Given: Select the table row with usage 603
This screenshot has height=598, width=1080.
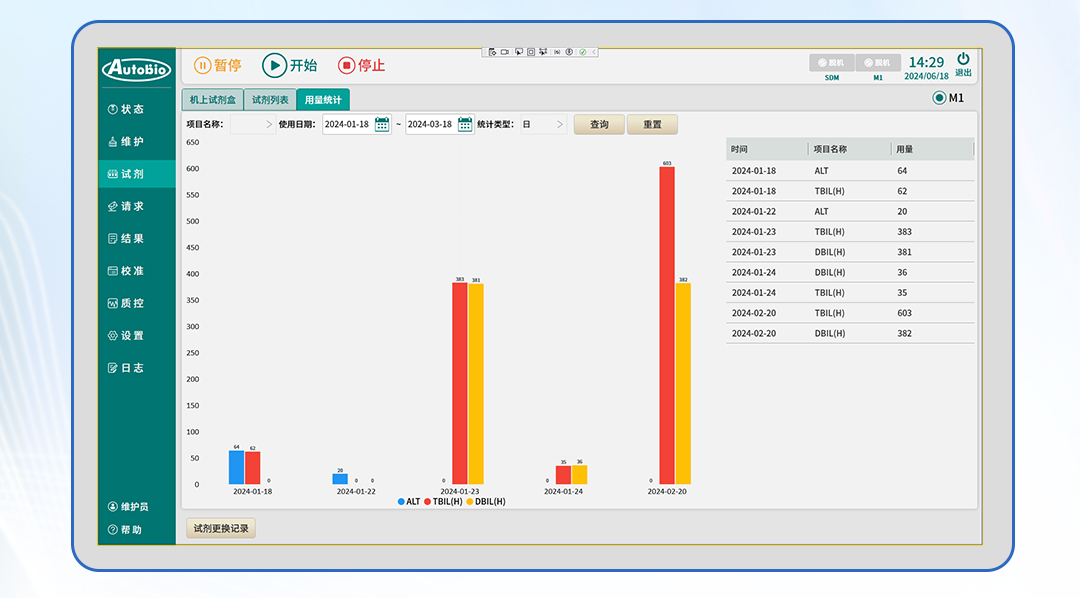Looking at the screenshot, I should pos(850,313).
